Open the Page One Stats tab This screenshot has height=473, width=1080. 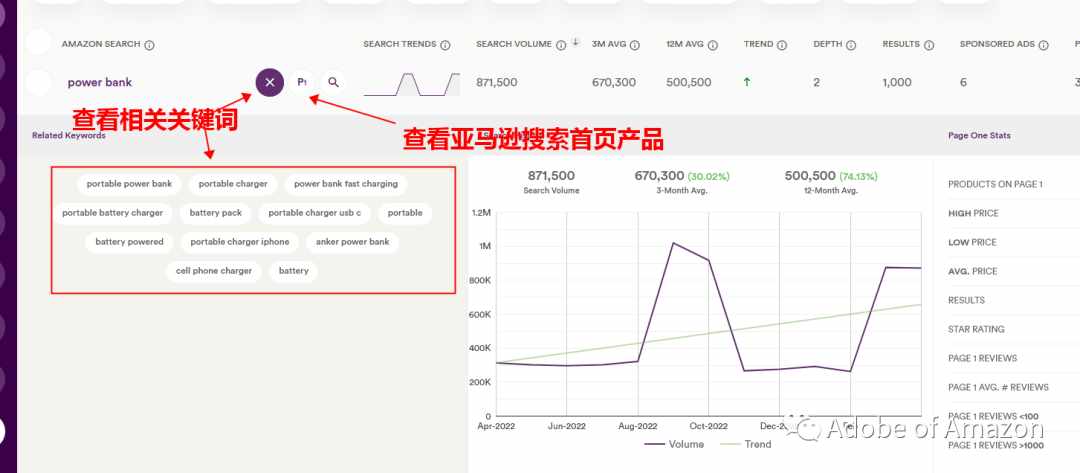[979, 136]
